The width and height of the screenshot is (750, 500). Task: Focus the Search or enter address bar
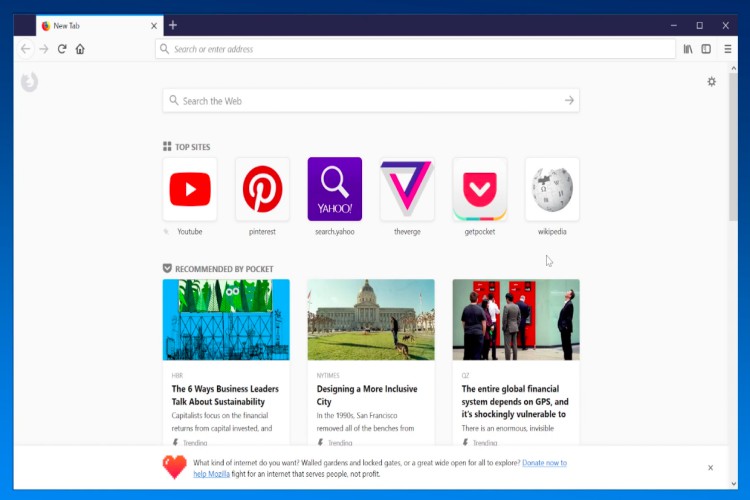(x=415, y=49)
